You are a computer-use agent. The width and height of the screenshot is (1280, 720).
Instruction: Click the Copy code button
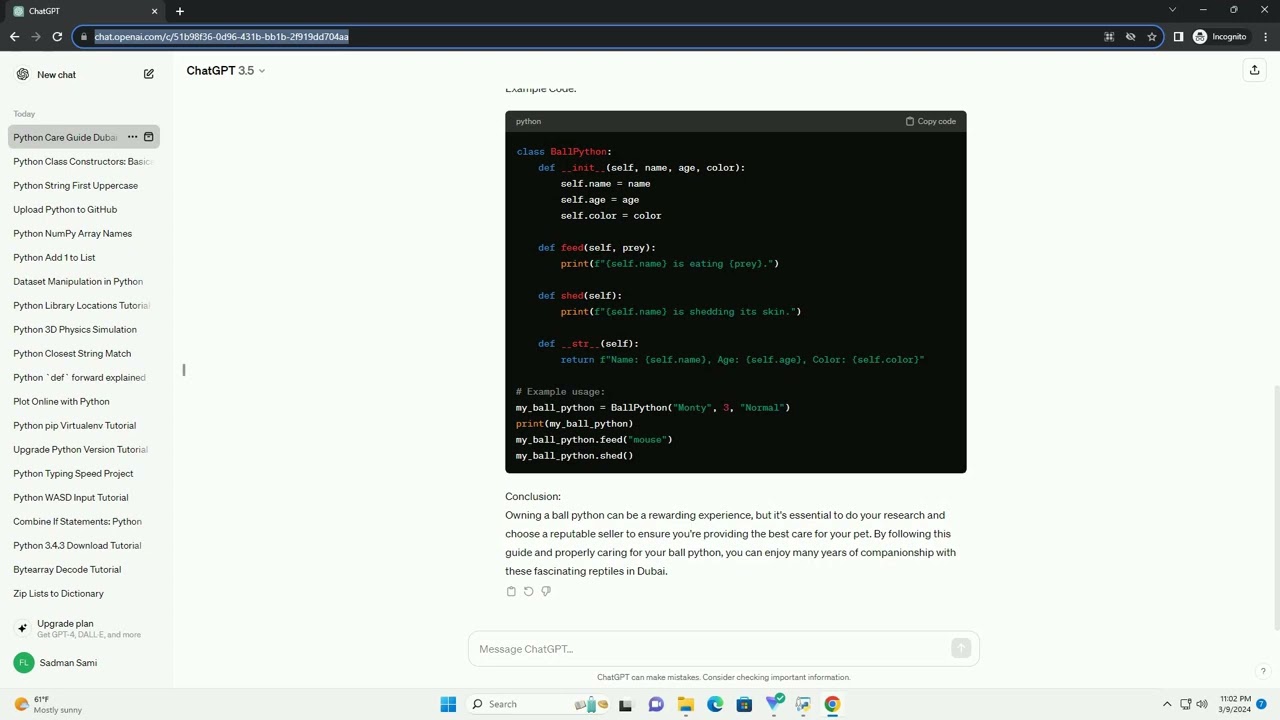point(931,121)
